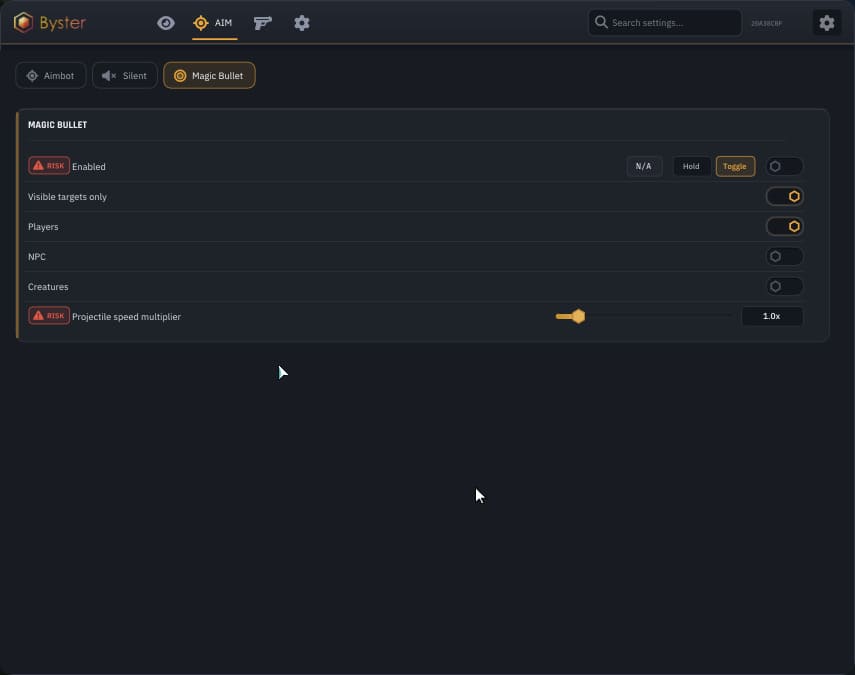The height and width of the screenshot is (675, 855).
Task: Click the 1.0x multiplier value box
Action: tap(772, 316)
